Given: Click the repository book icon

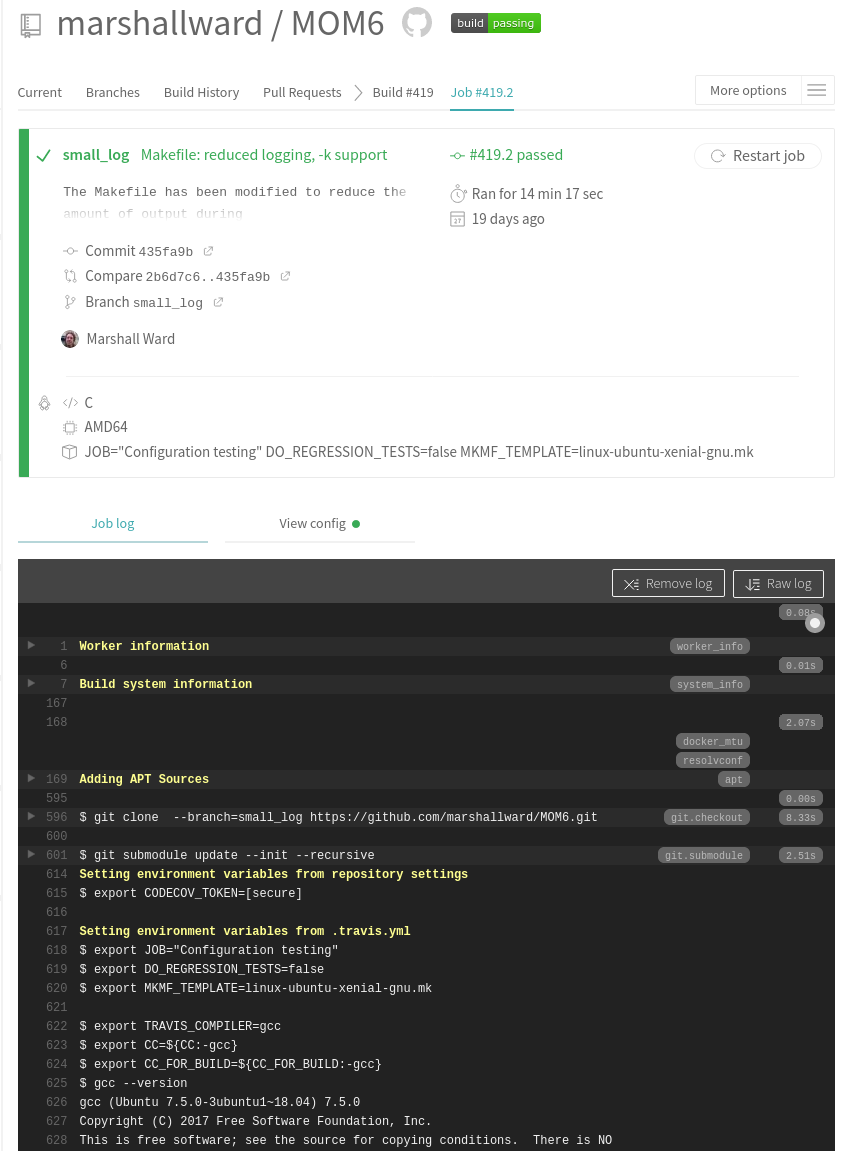Looking at the screenshot, I should click(30, 25).
